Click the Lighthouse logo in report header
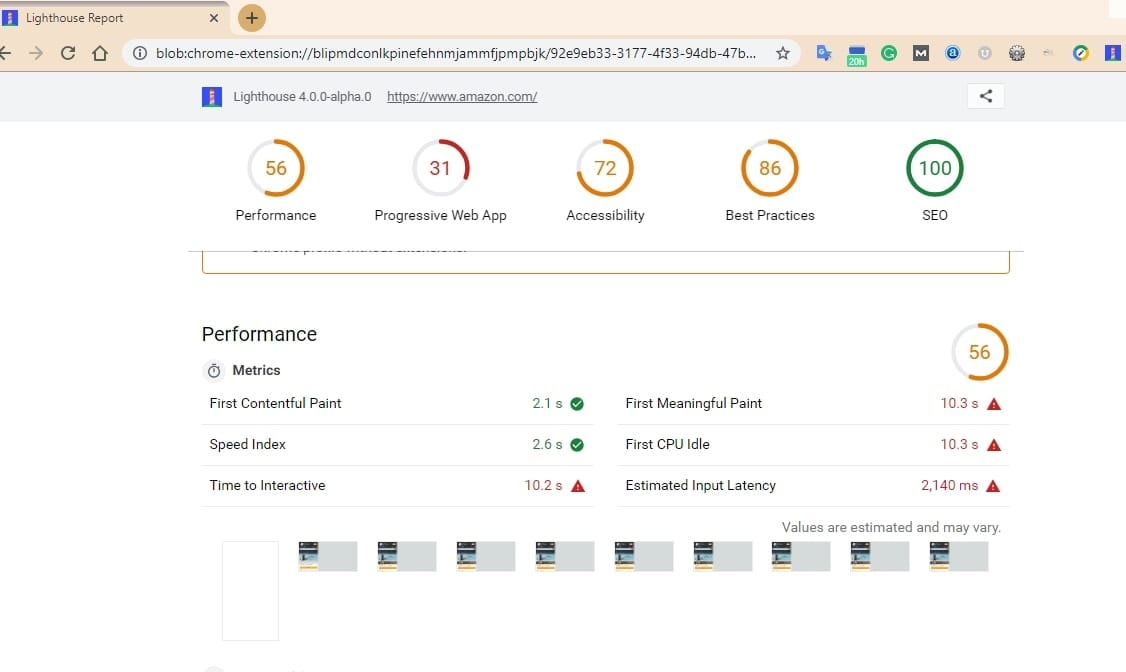This screenshot has width=1126, height=672. tap(212, 97)
